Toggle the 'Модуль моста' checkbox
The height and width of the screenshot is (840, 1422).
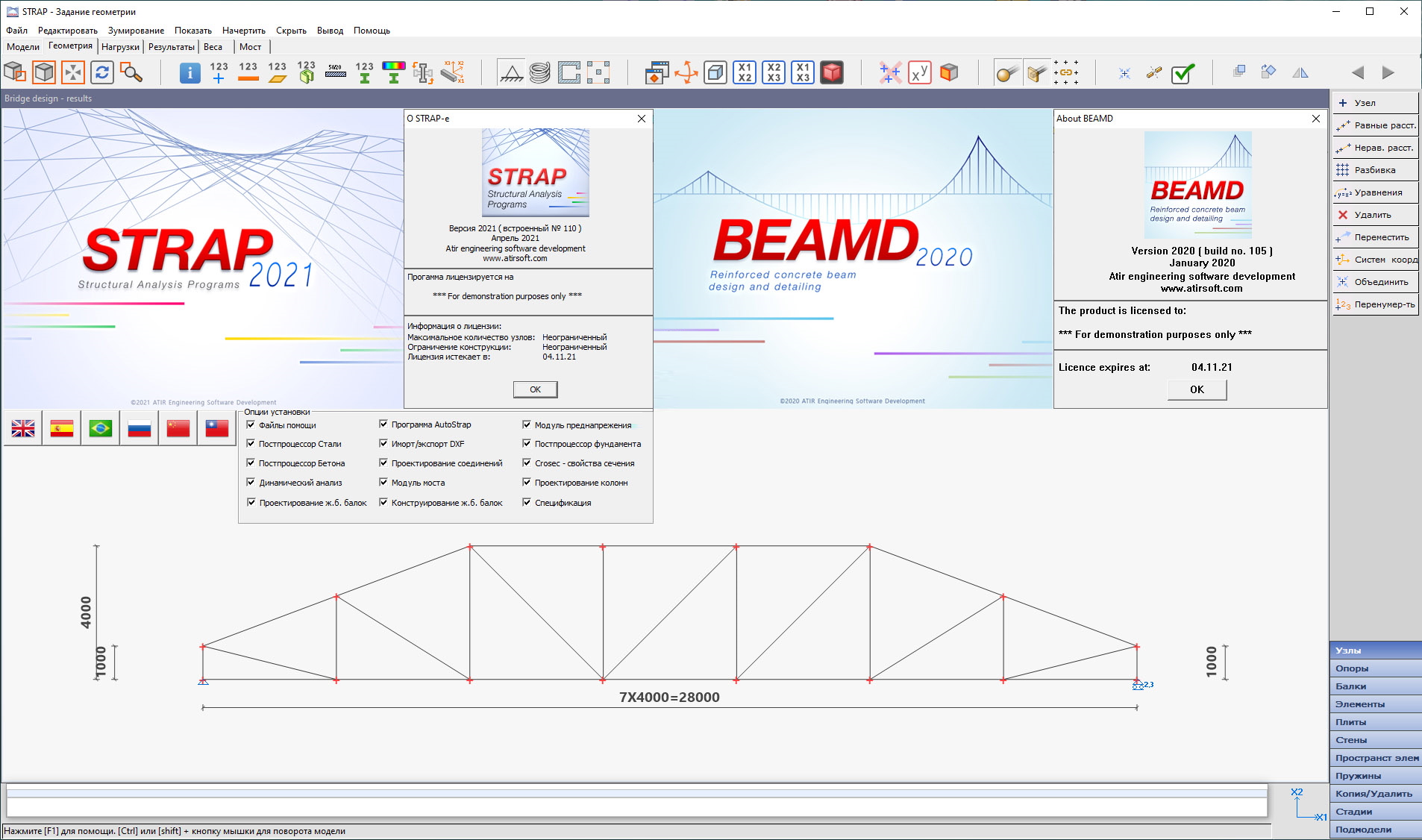coord(383,482)
